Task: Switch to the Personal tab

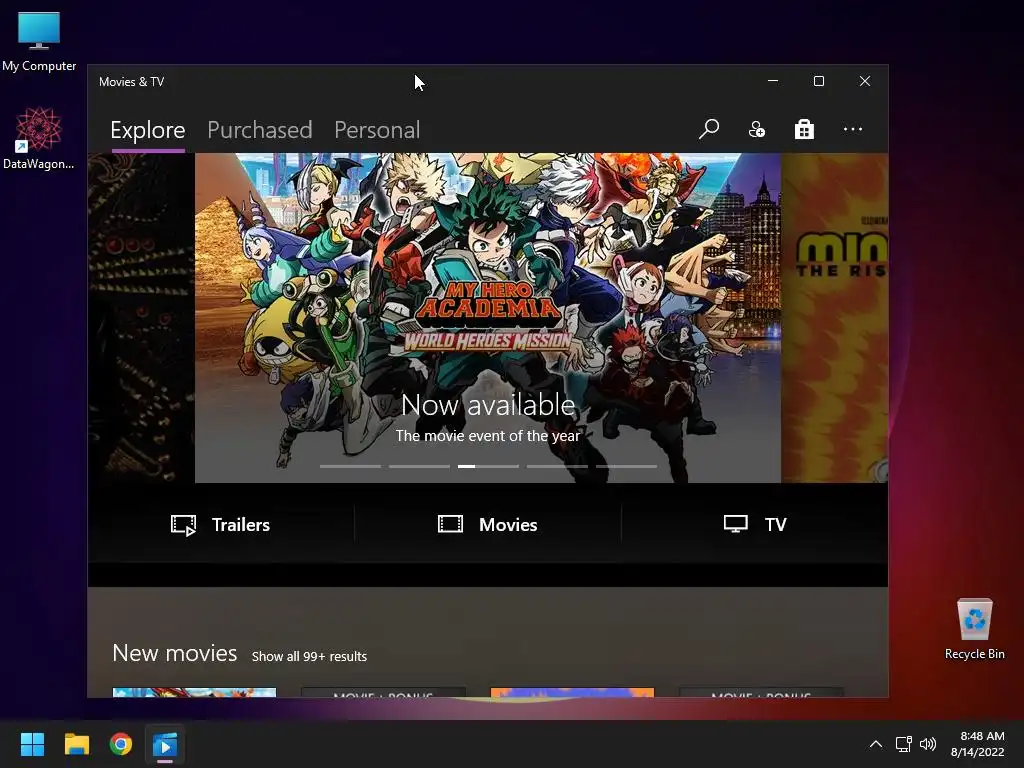Action: pos(377,130)
